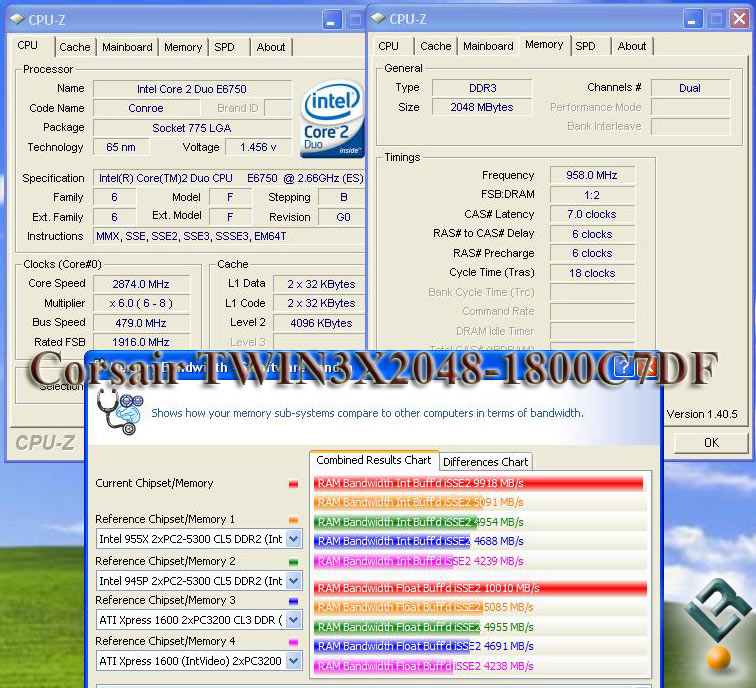Viewport: 756px width, 688px height.
Task: Click the Package value Socket 775 LGA
Action: 192,128
